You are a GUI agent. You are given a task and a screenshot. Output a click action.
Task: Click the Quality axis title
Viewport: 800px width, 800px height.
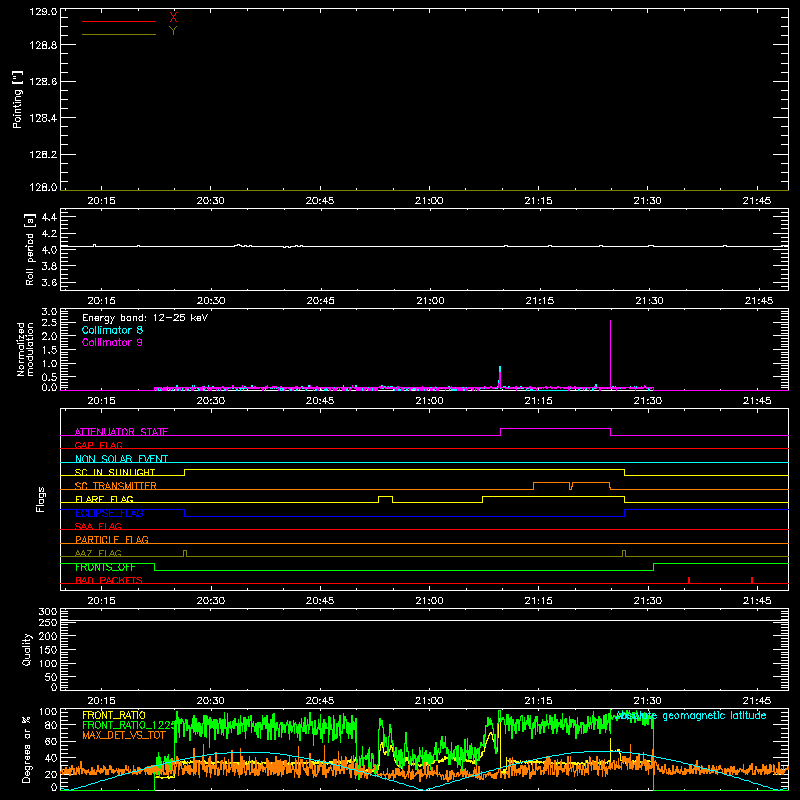[x=27, y=649]
